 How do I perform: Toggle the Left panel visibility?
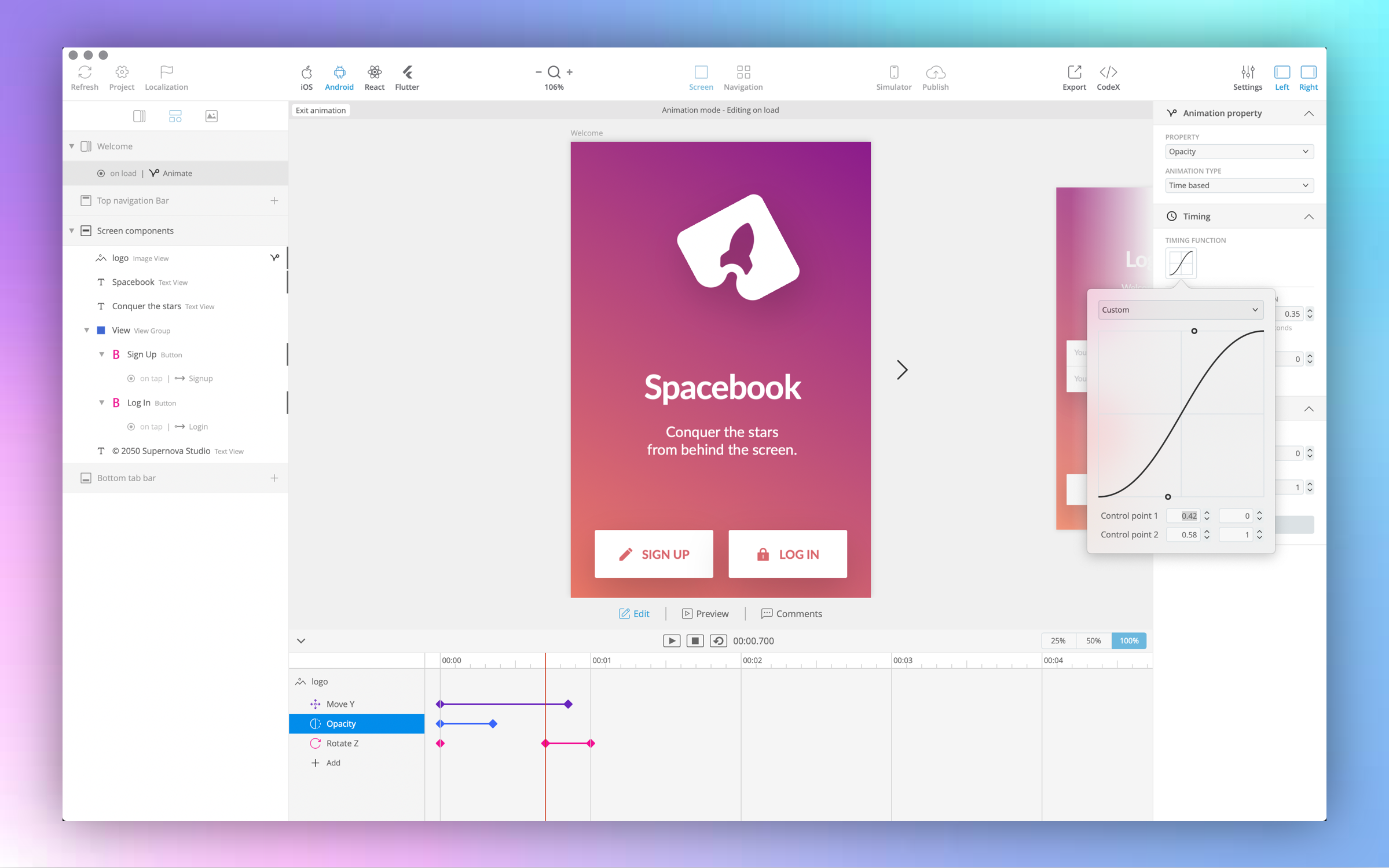1281,77
